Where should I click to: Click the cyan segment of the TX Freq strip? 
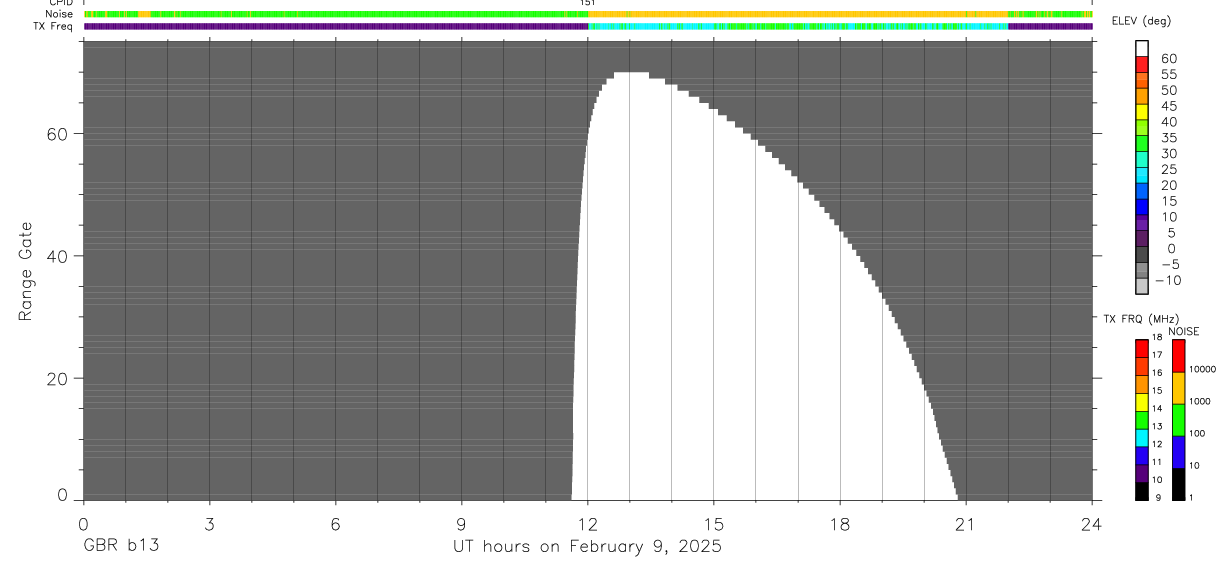coord(798,26)
